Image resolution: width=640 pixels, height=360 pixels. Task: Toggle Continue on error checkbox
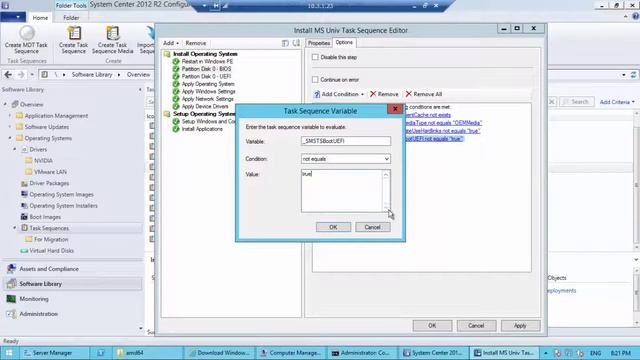pos(315,80)
